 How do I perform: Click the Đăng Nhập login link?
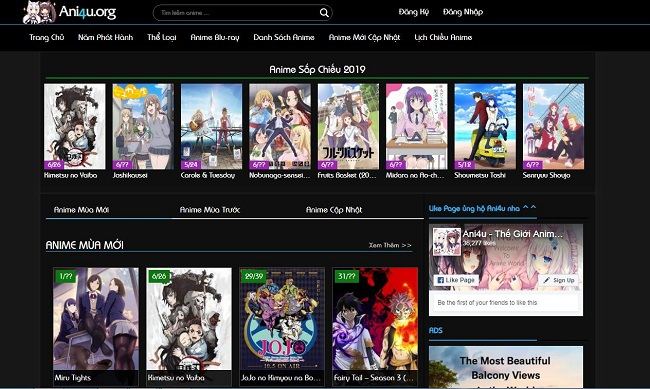tap(463, 12)
